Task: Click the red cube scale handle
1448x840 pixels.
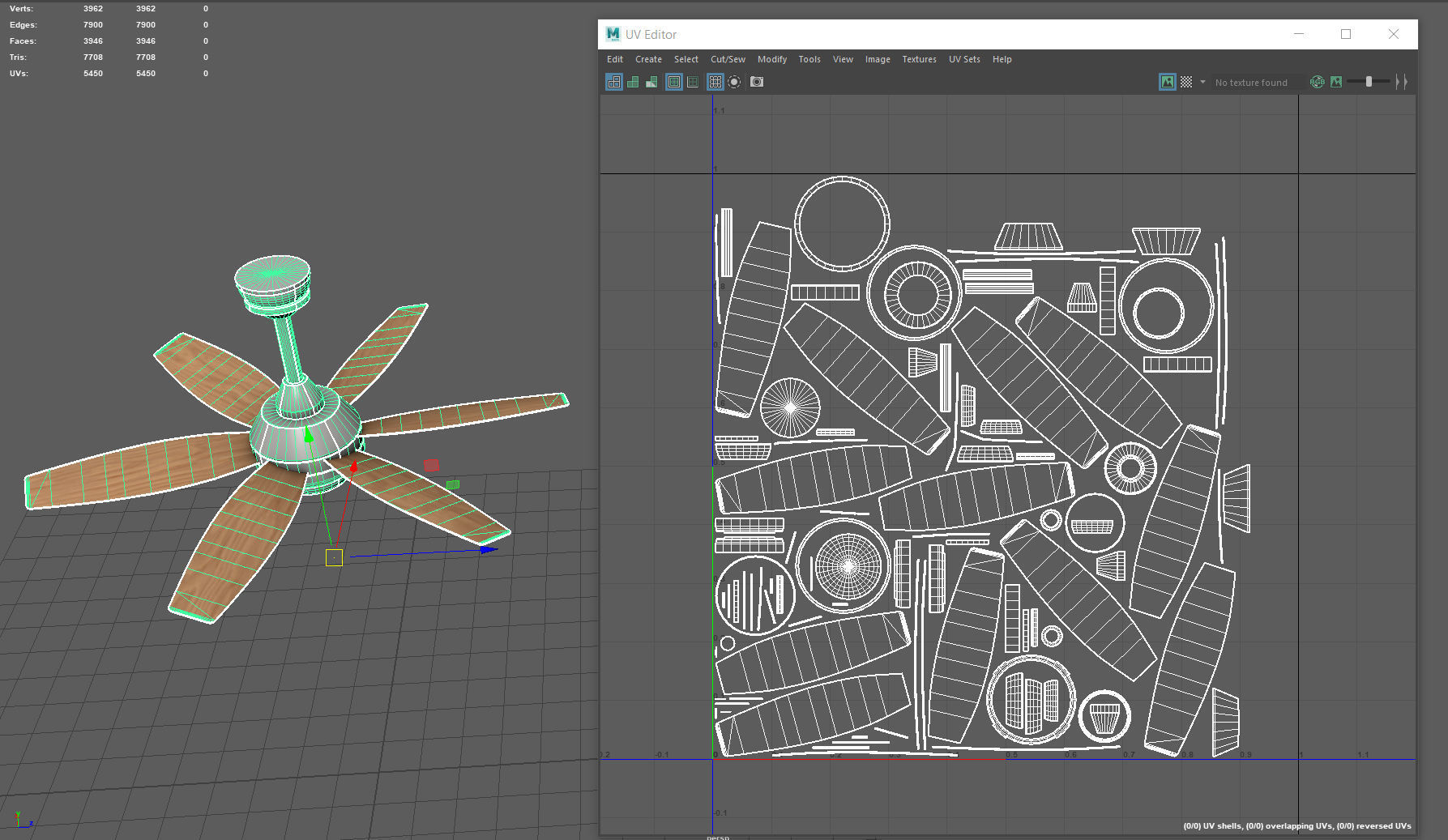Action: (431, 465)
